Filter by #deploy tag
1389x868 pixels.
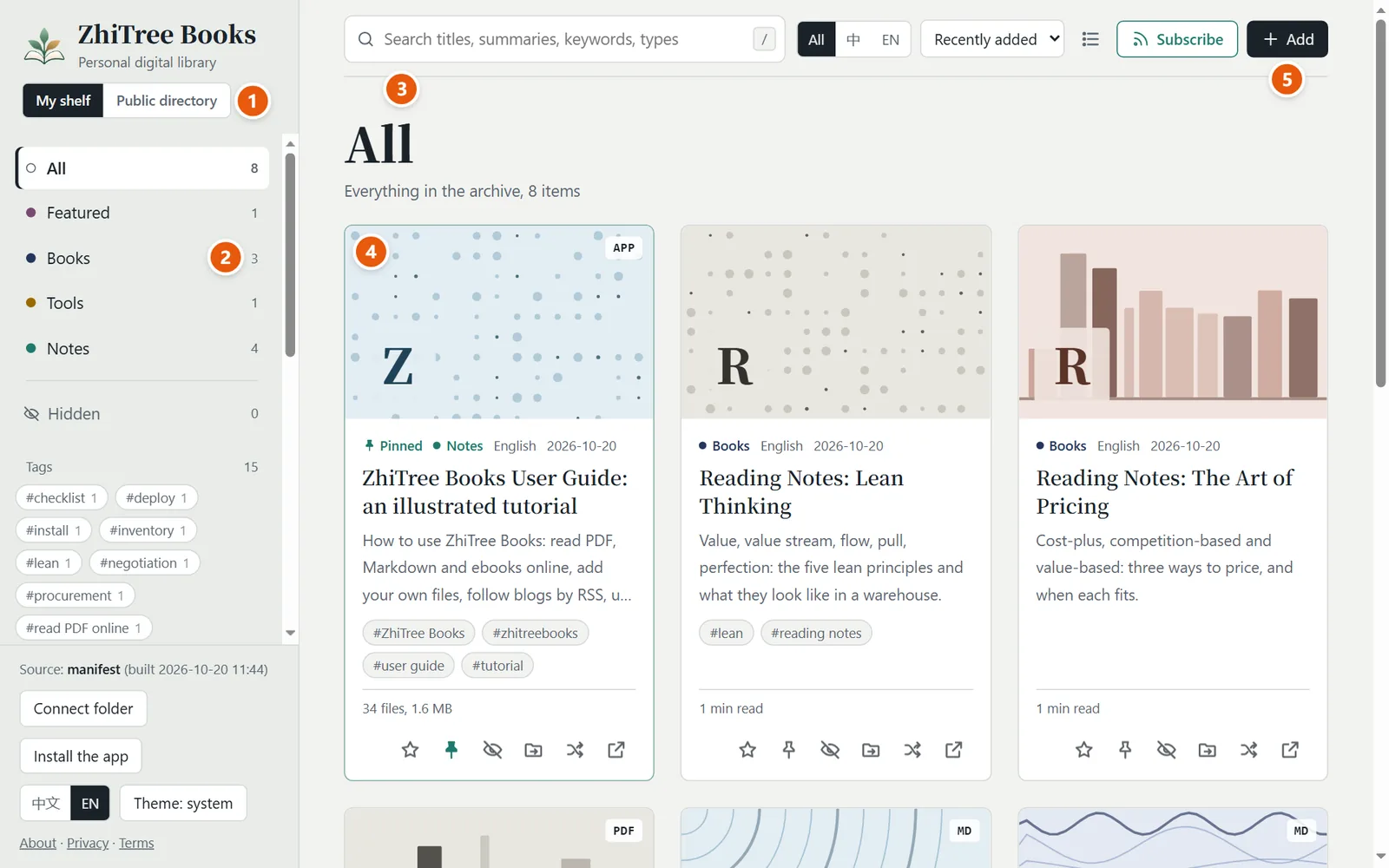(156, 497)
